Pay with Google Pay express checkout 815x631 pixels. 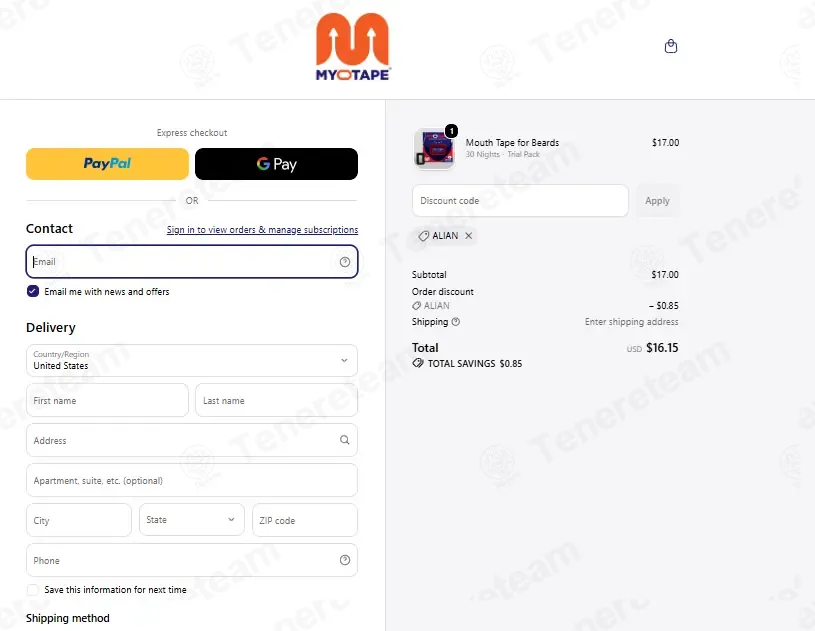point(276,164)
